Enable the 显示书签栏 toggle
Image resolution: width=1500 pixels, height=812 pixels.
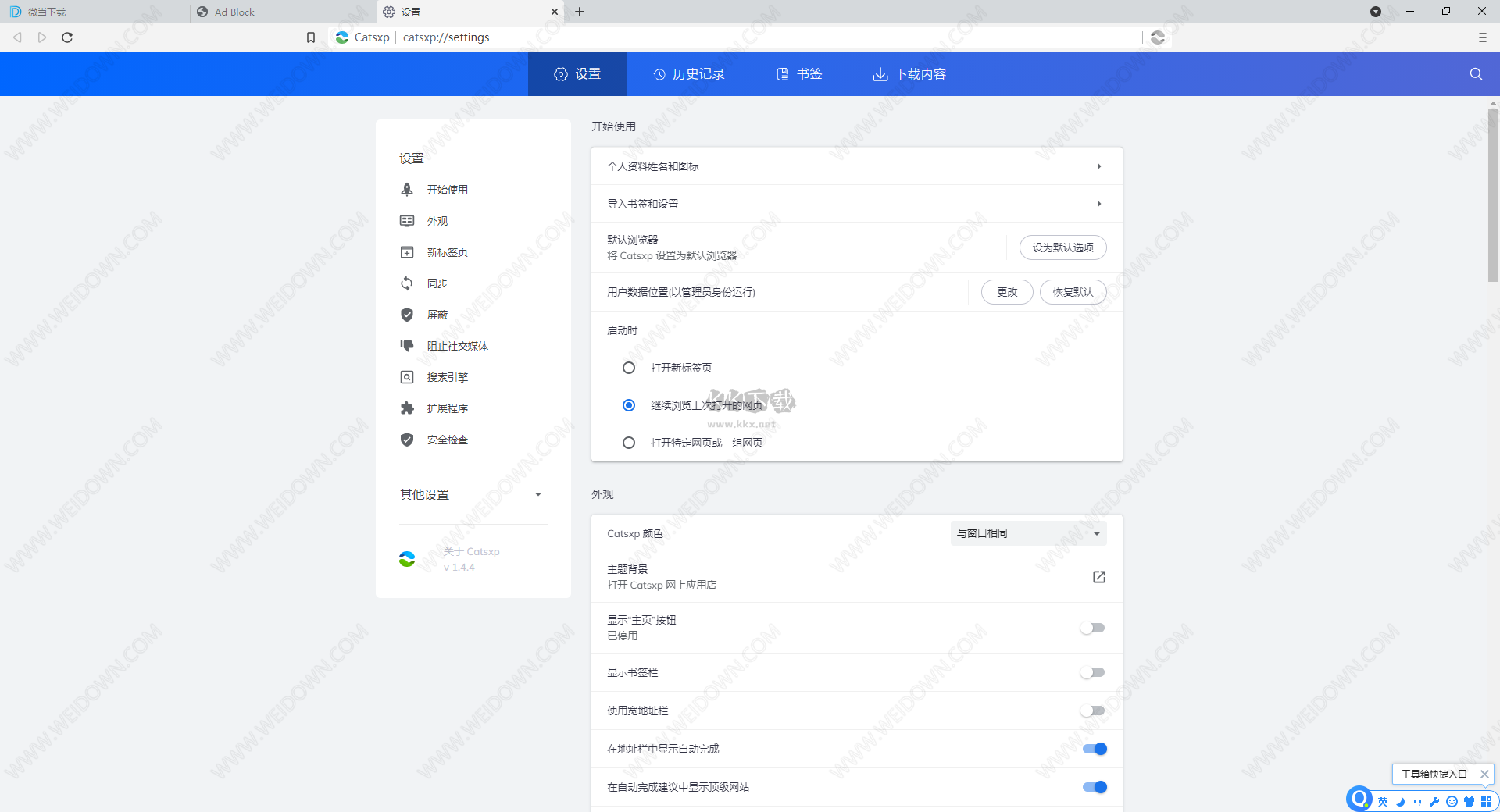point(1092,671)
